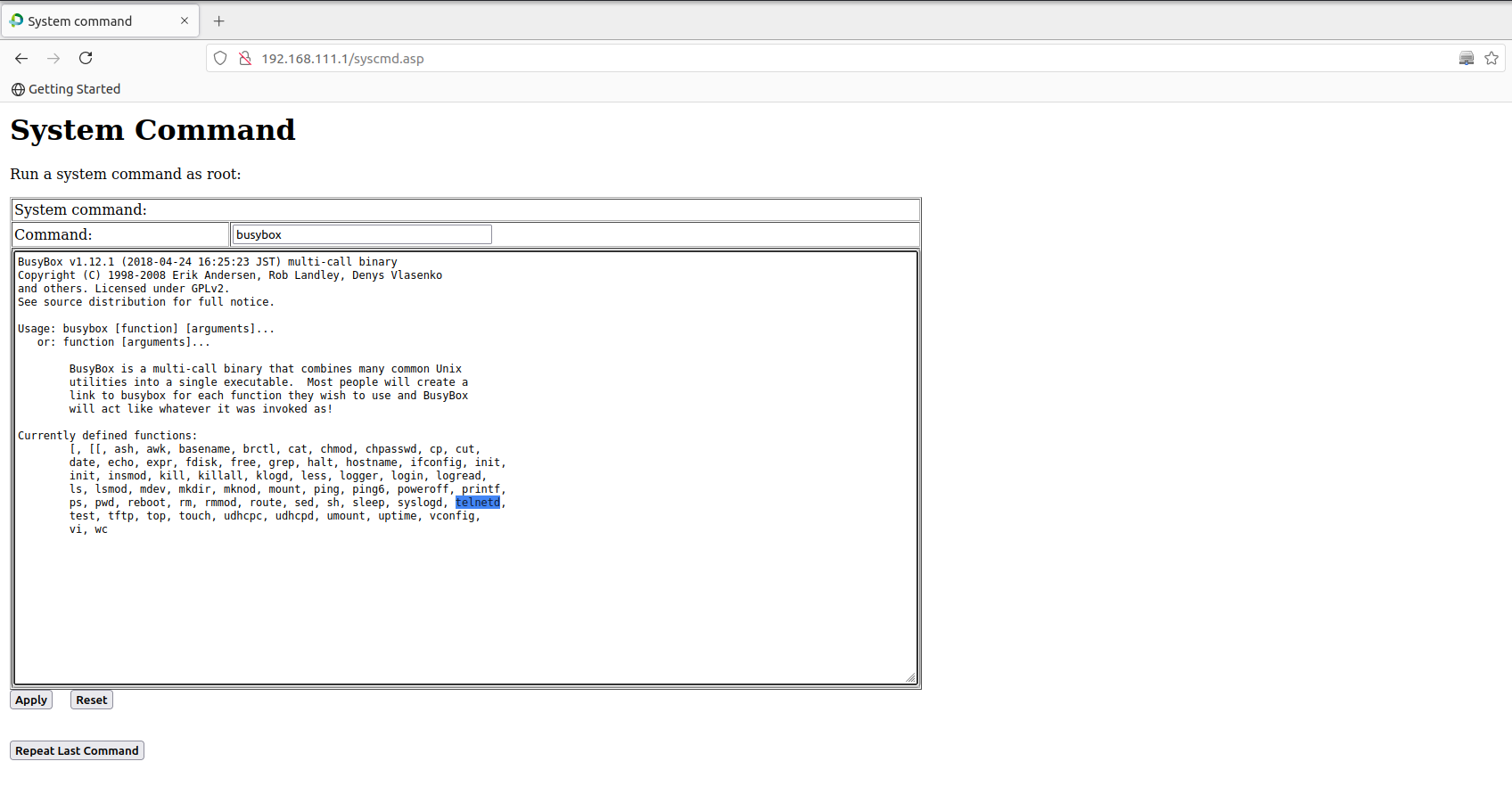
Task: Open the Getting Started bookmark
Action: point(66,89)
